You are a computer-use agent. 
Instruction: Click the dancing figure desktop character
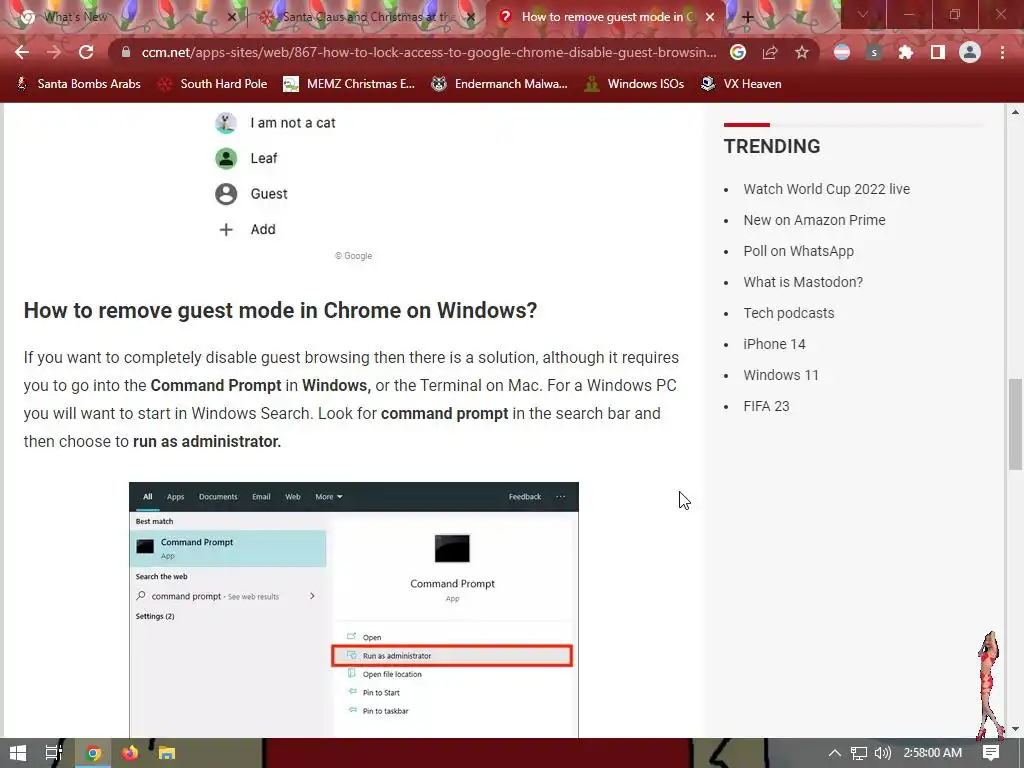[x=990, y=684]
